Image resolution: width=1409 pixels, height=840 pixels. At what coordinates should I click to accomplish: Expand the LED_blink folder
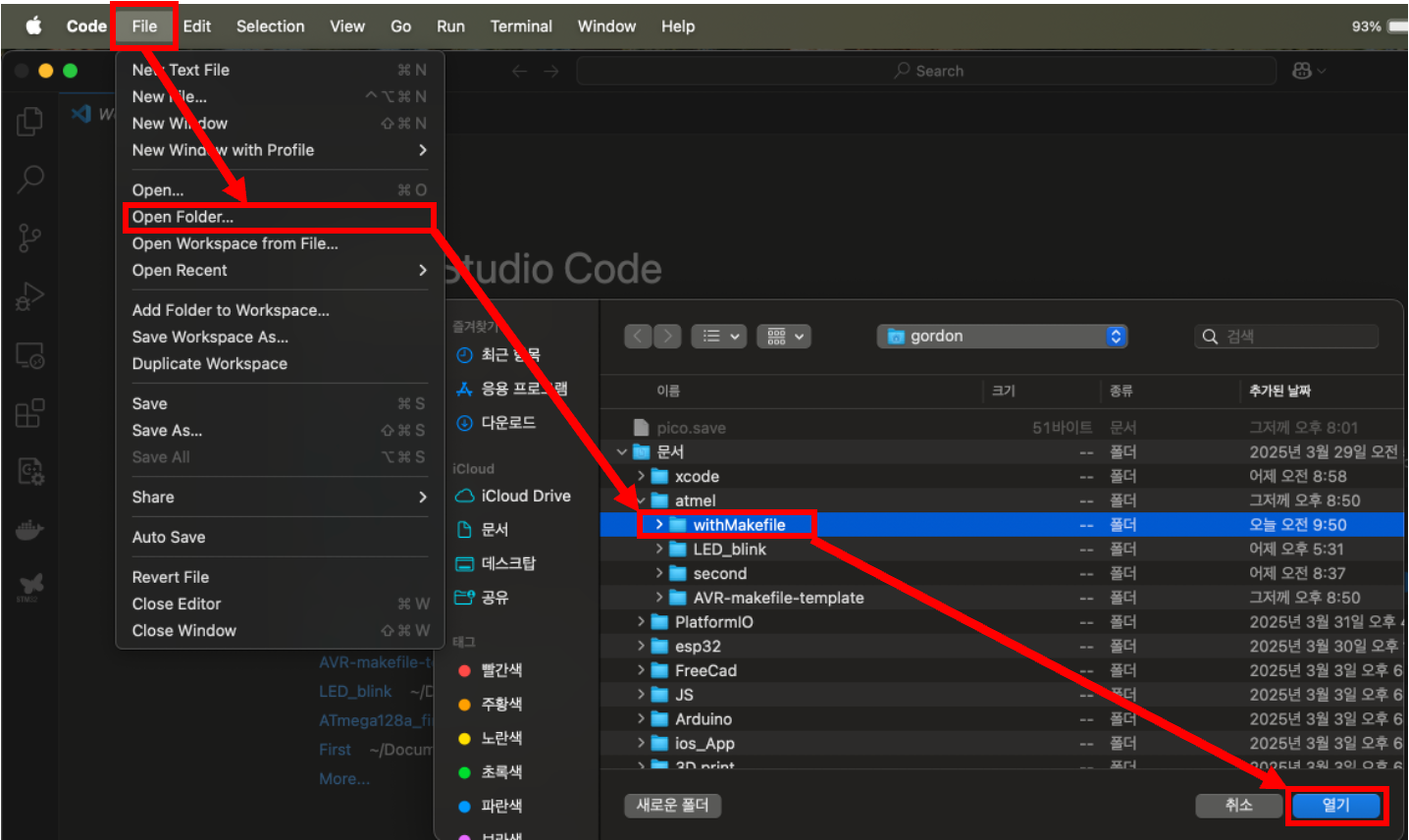(659, 549)
